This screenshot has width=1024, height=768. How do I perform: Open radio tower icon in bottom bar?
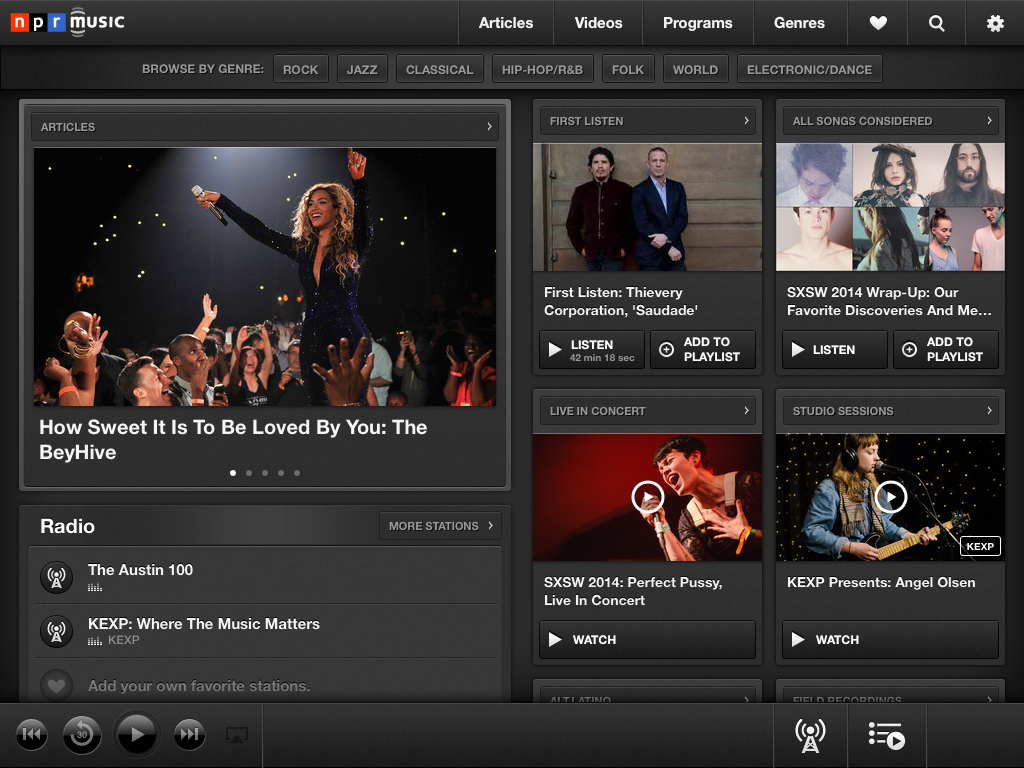810,735
